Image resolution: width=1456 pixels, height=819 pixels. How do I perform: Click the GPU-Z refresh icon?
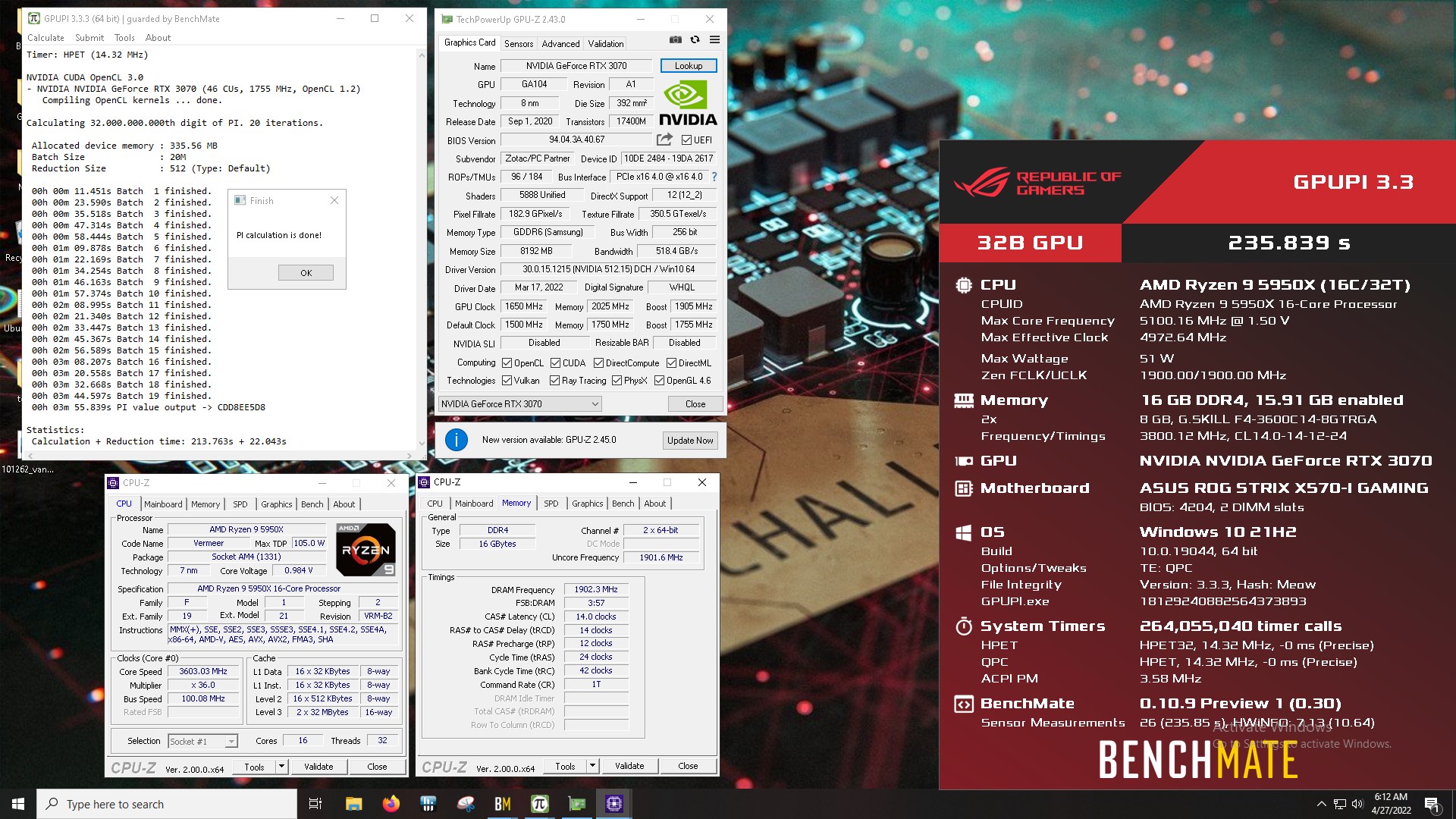[x=695, y=39]
